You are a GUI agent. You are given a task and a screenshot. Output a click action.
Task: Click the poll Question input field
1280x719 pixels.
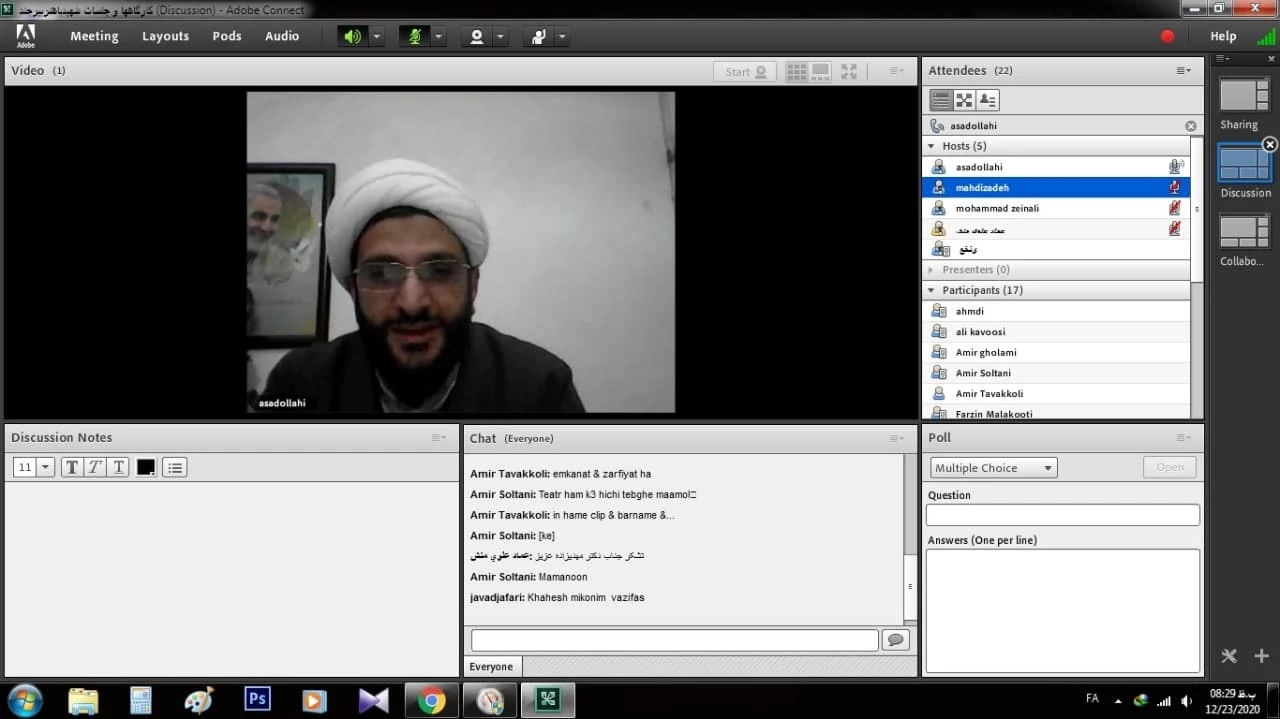point(1062,515)
